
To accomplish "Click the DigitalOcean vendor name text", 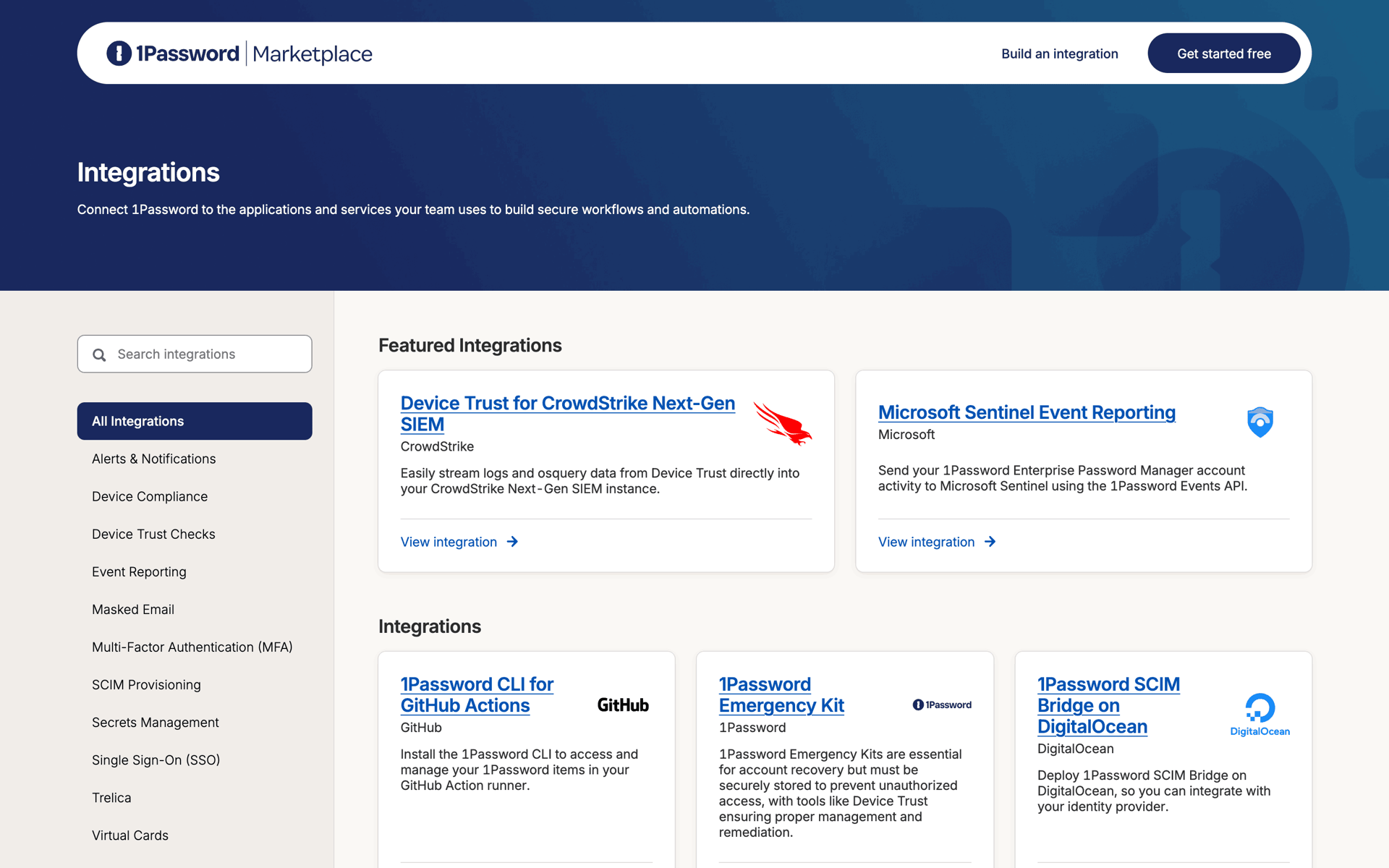I will pyautogui.click(x=1076, y=748).
